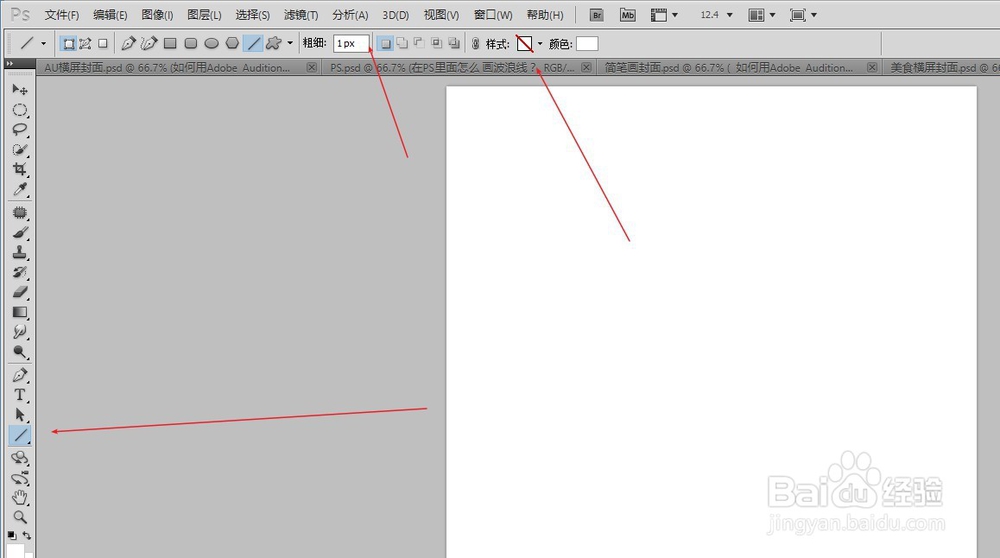Select the Clone Stamp tool
The image size is (1000, 558).
[20, 253]
